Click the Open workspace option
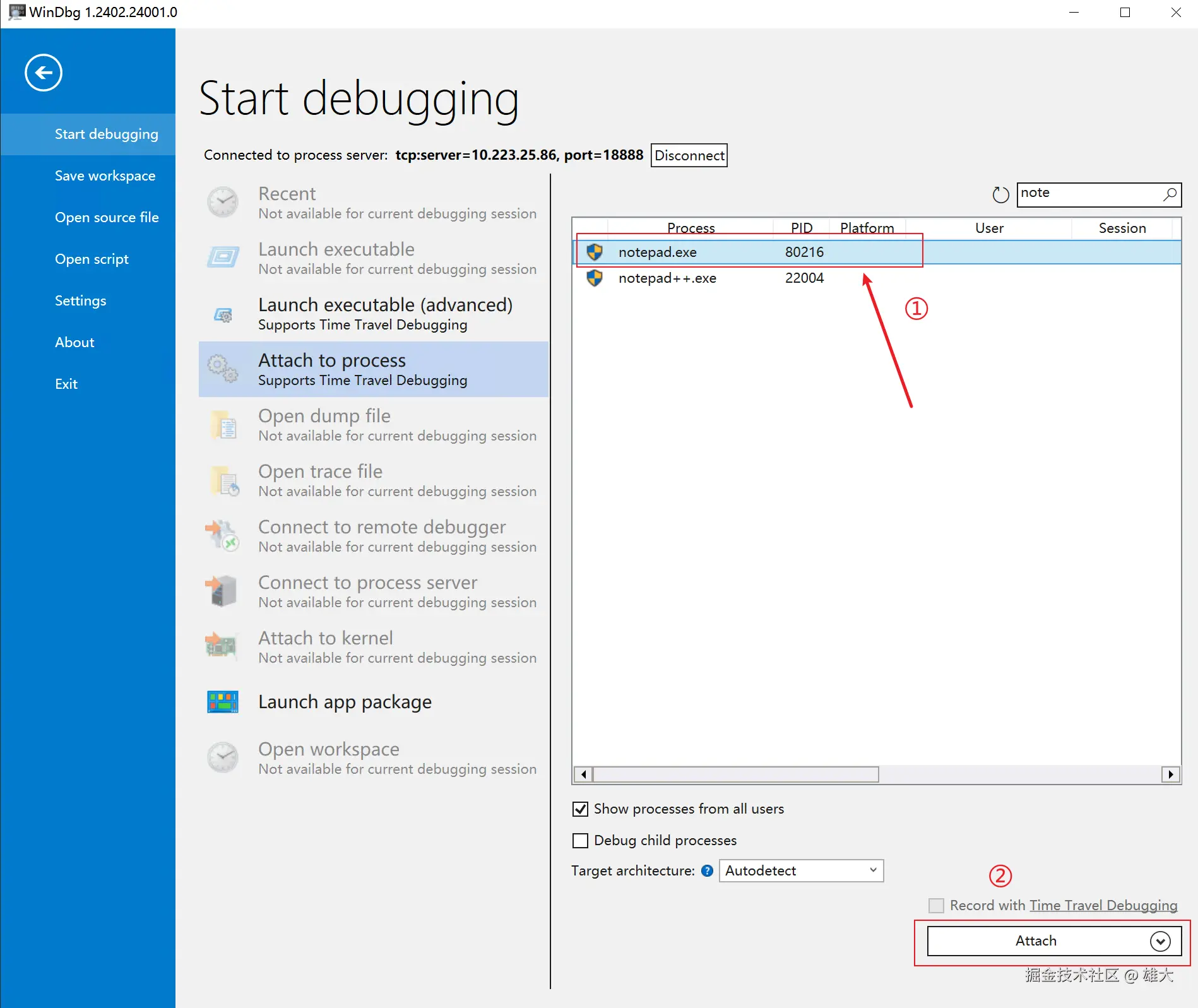 pyautogui.click(x=374, y=758)
